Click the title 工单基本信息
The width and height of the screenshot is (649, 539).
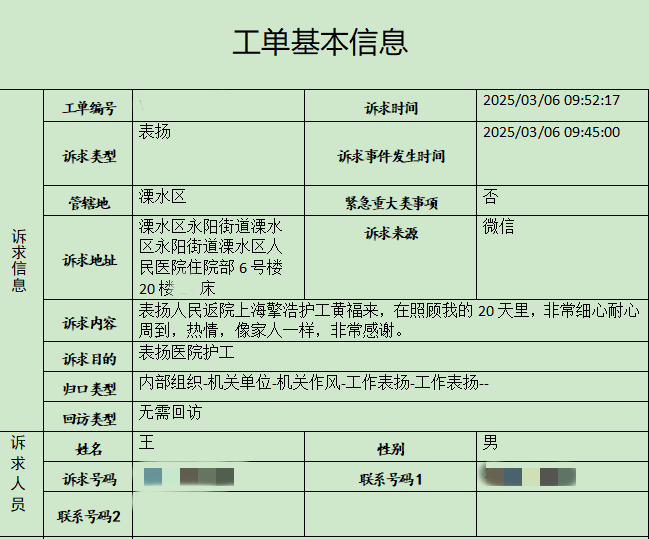[320, 42]
